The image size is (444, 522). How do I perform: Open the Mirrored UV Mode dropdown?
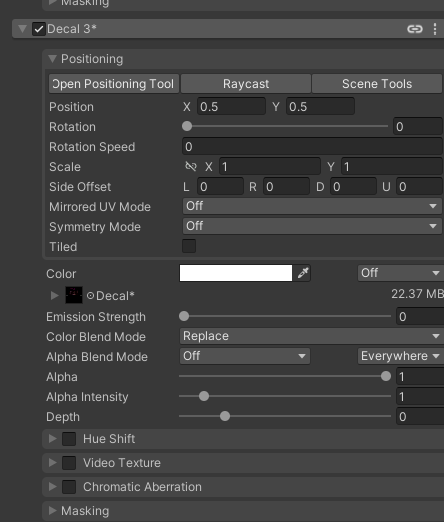coord(312,206)
